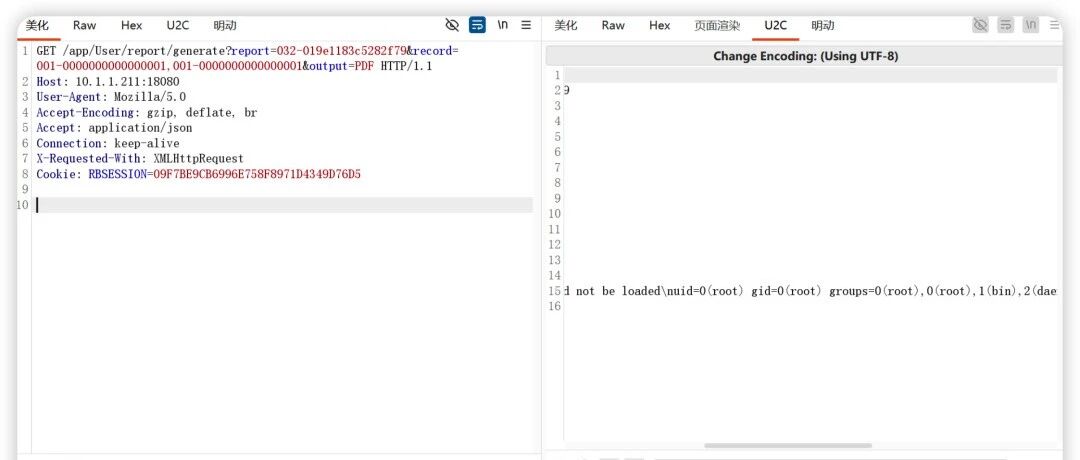Click the Cookie RBSESSION value line
Viewport: 1080px width, 460px height.
pyautogui.click(x=198, y=174)
